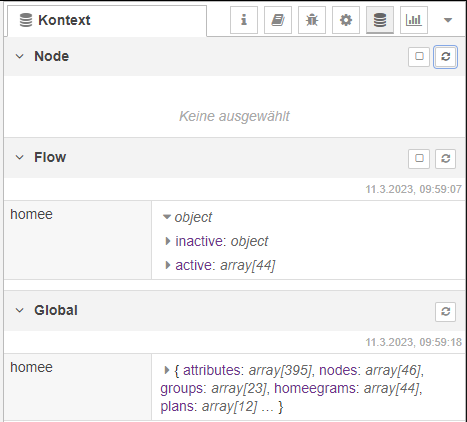Collapse the Global section chevron

[x=20, y=310]
